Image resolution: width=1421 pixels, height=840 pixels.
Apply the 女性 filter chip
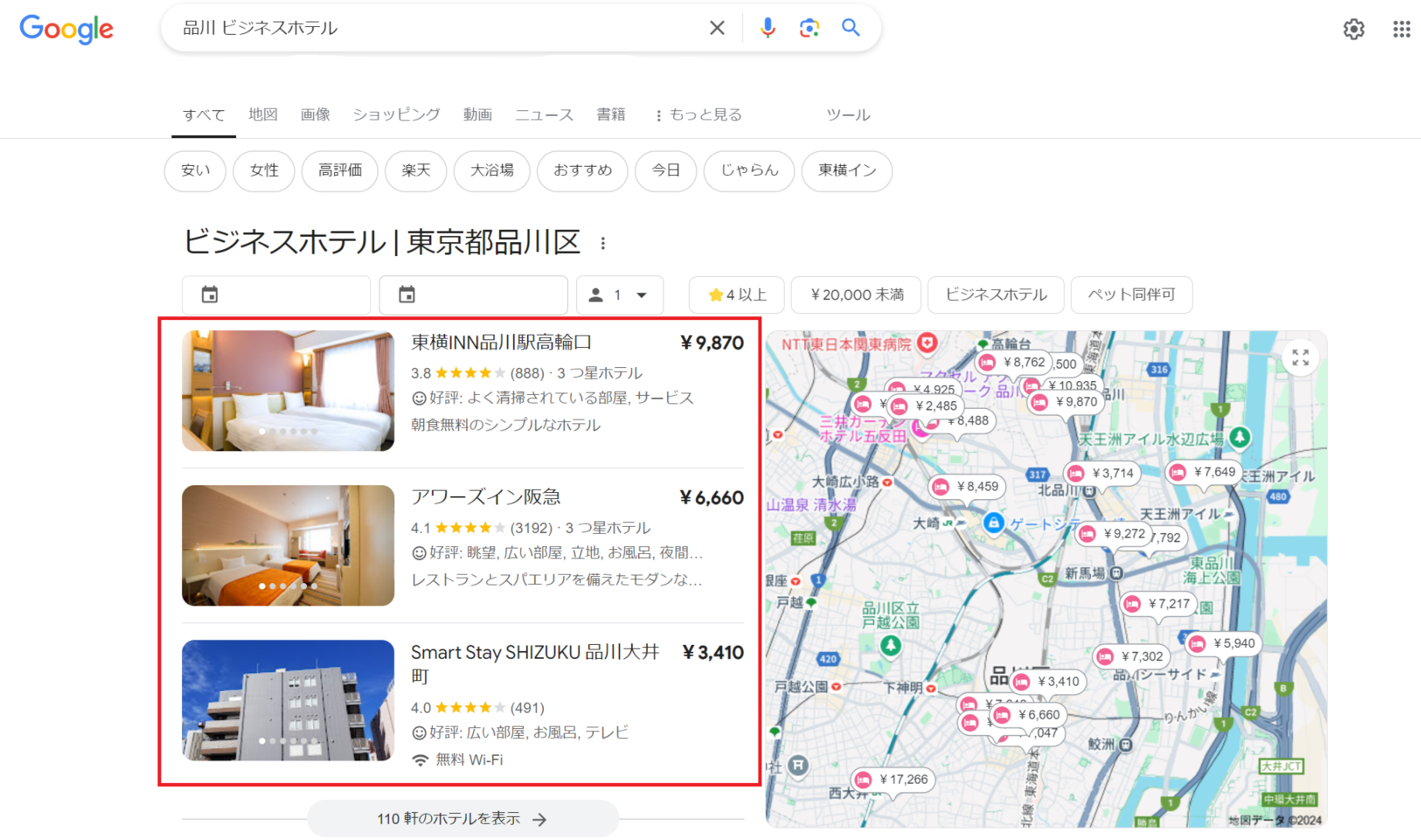(264, 170)
